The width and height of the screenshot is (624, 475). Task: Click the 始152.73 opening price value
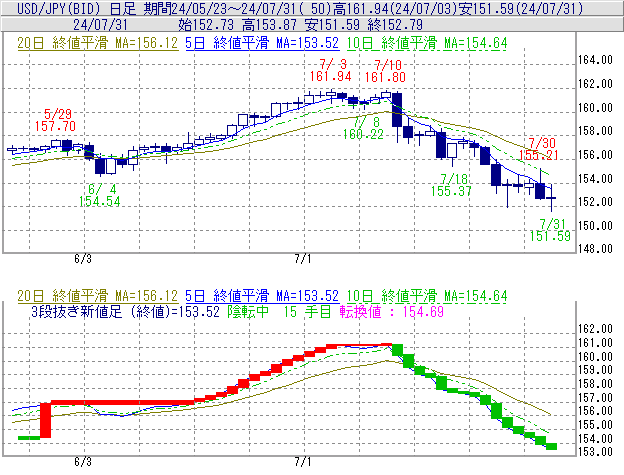(x=206, y=25)
